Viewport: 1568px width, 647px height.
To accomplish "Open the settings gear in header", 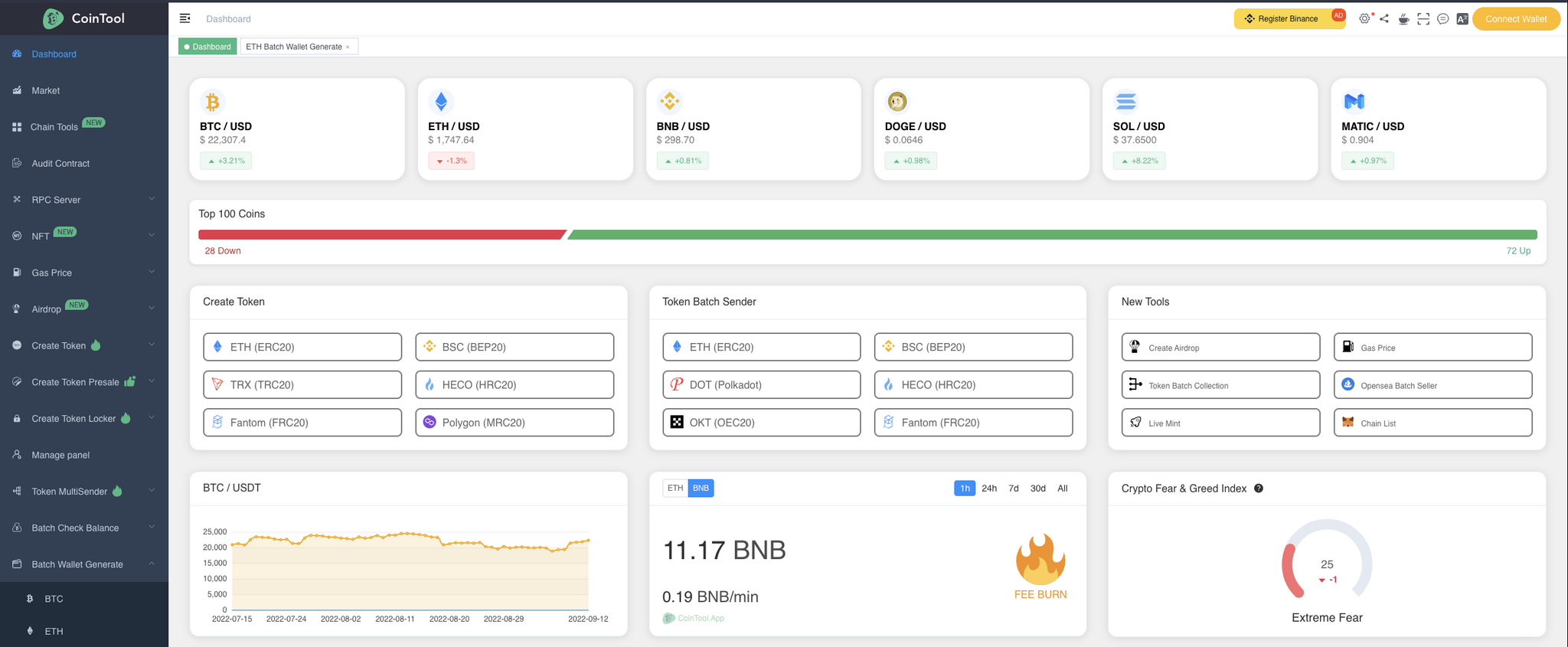I will (1364, 18).
